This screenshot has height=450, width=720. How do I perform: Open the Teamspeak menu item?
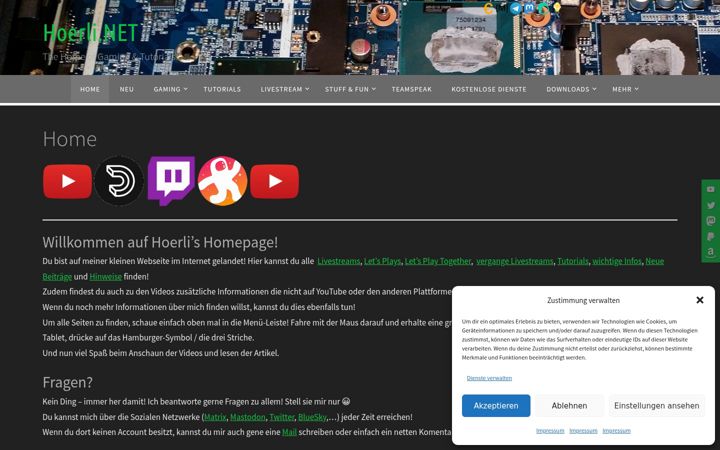click(412, 89)
